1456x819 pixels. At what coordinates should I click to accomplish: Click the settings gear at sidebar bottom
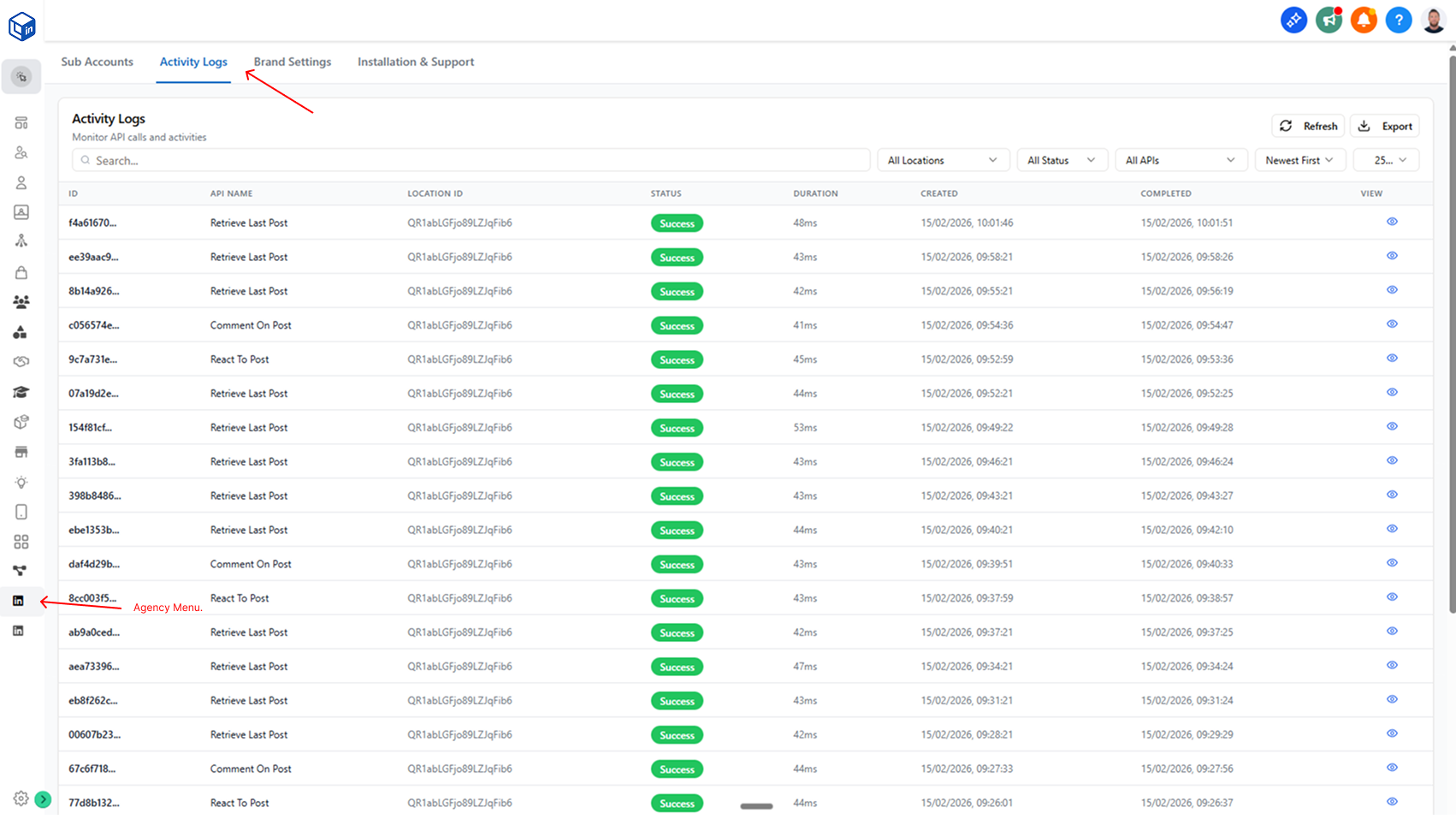(21, 798)
